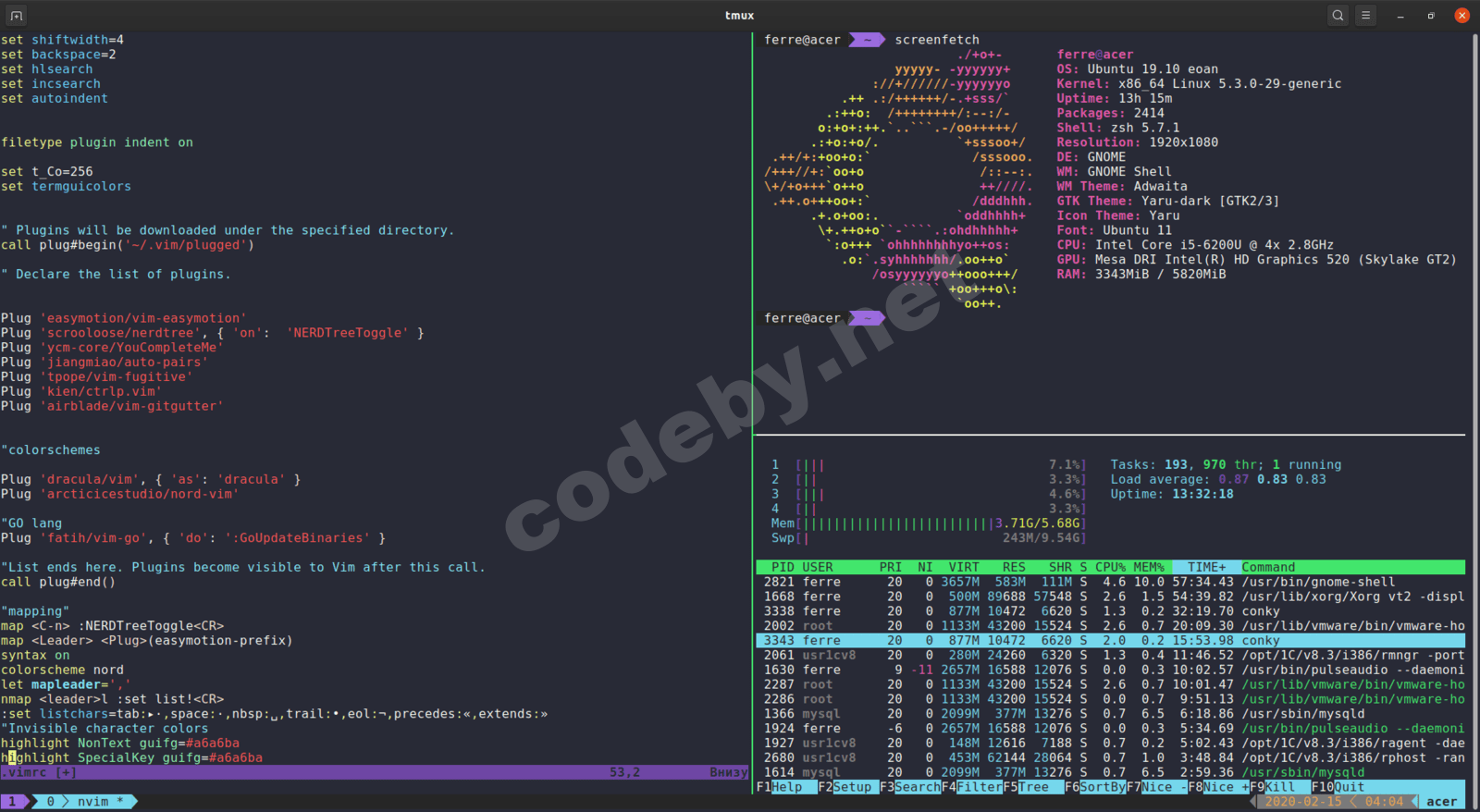Click the Plug 'fatih/vim-go' line
The width and height of the screenshot is (1480, 812).
(x=193, y=538)
